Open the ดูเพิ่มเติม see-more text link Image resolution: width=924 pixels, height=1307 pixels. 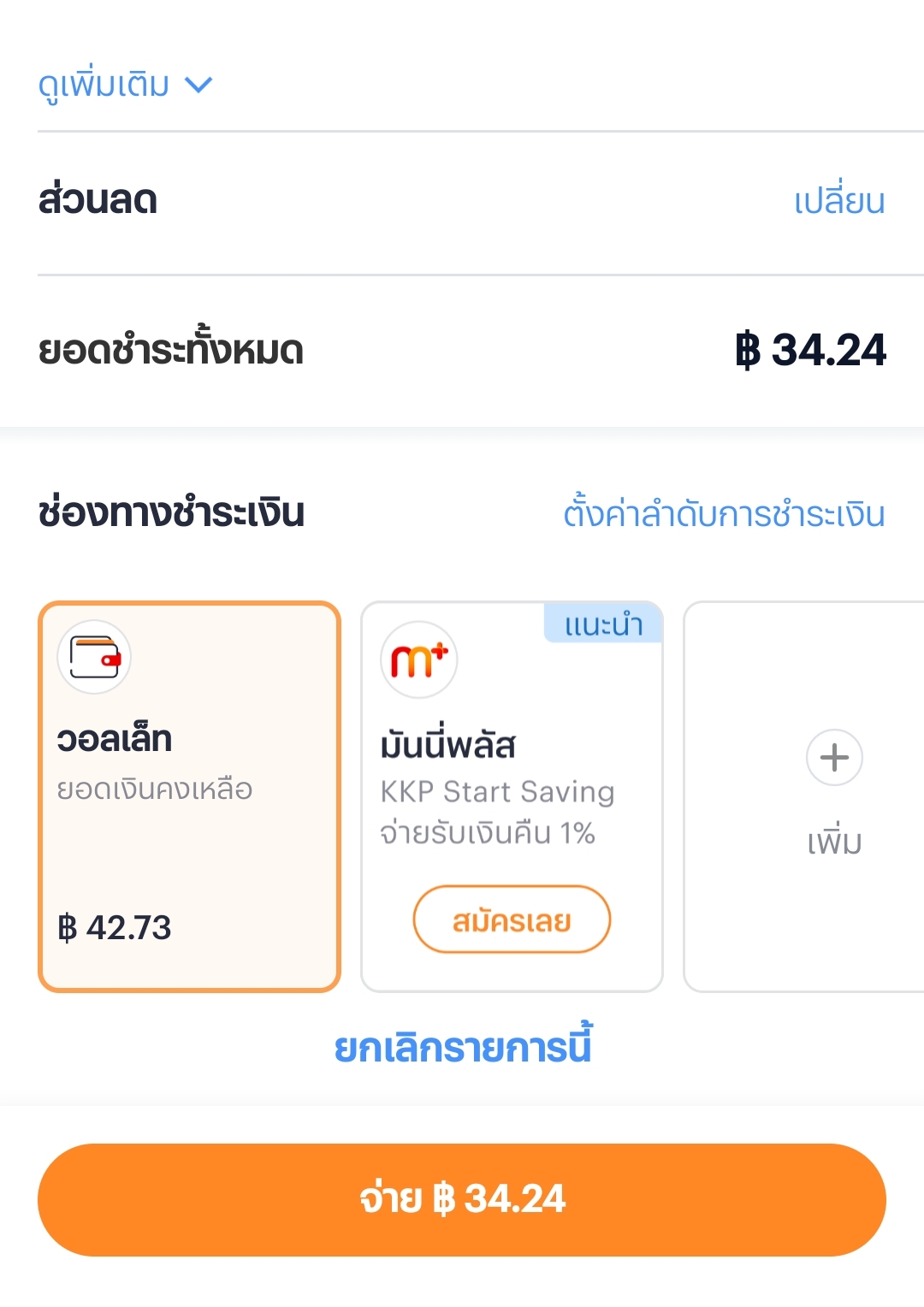tap(104, 85)
